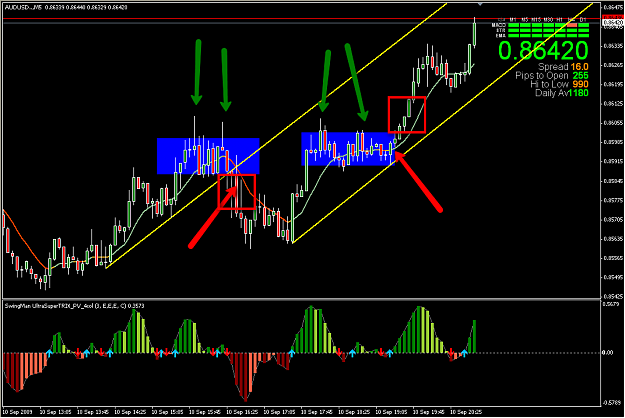The height and width of the screenshot is (418, 625).
Task: Click the 0.86195 price axis label
Action: 614,84
